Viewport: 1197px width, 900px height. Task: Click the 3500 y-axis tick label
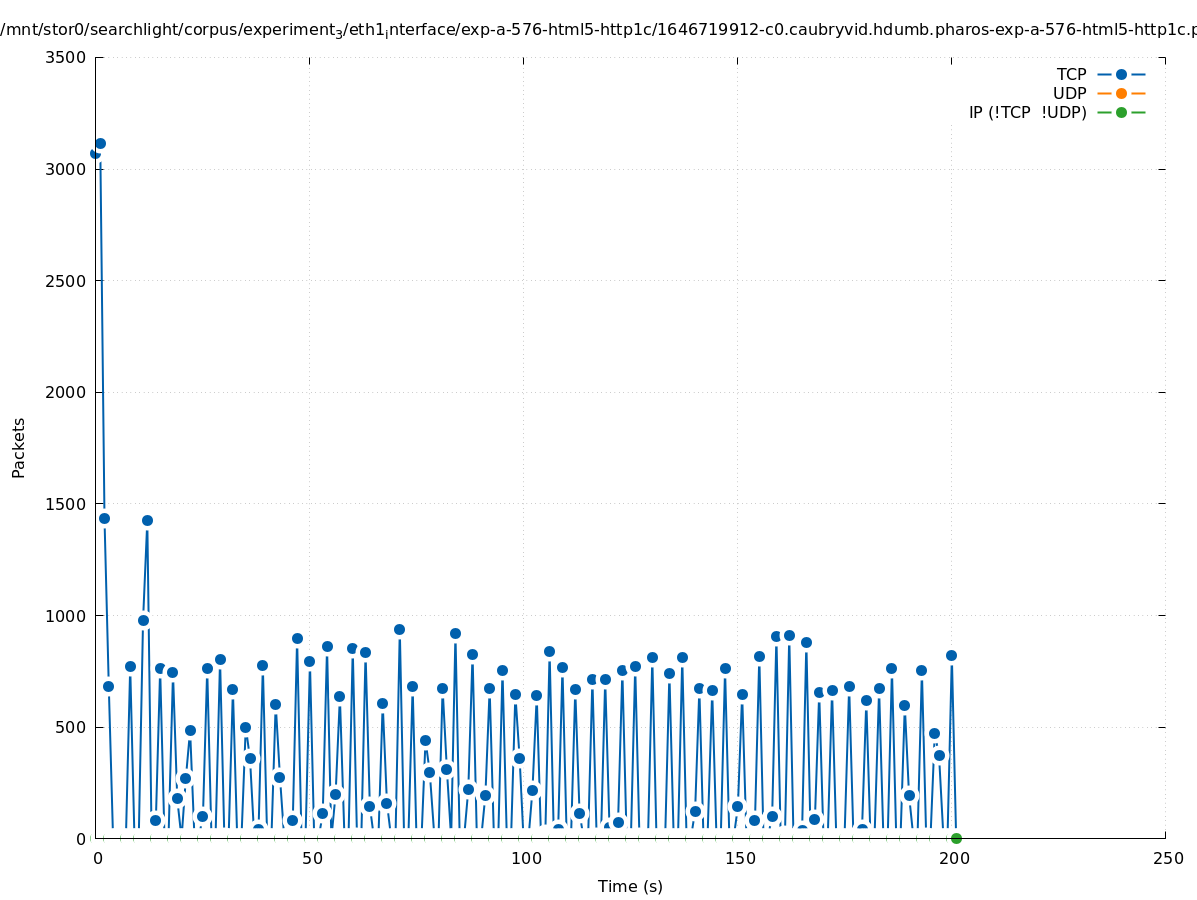[x=66, y=57]
